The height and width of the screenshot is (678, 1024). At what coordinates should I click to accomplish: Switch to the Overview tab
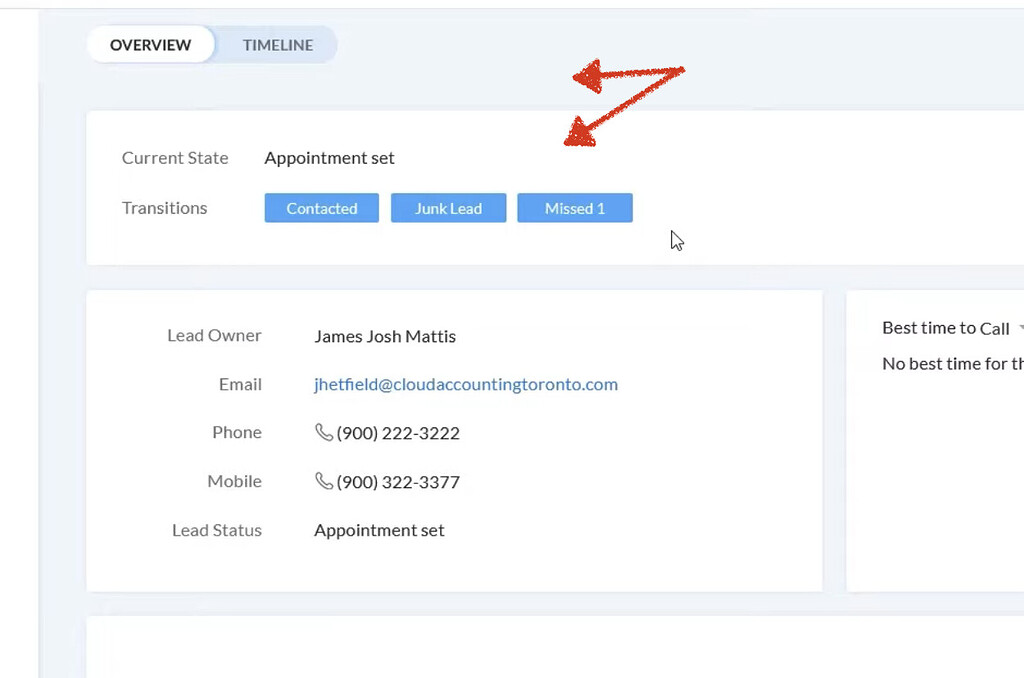[x=150, y=45]
